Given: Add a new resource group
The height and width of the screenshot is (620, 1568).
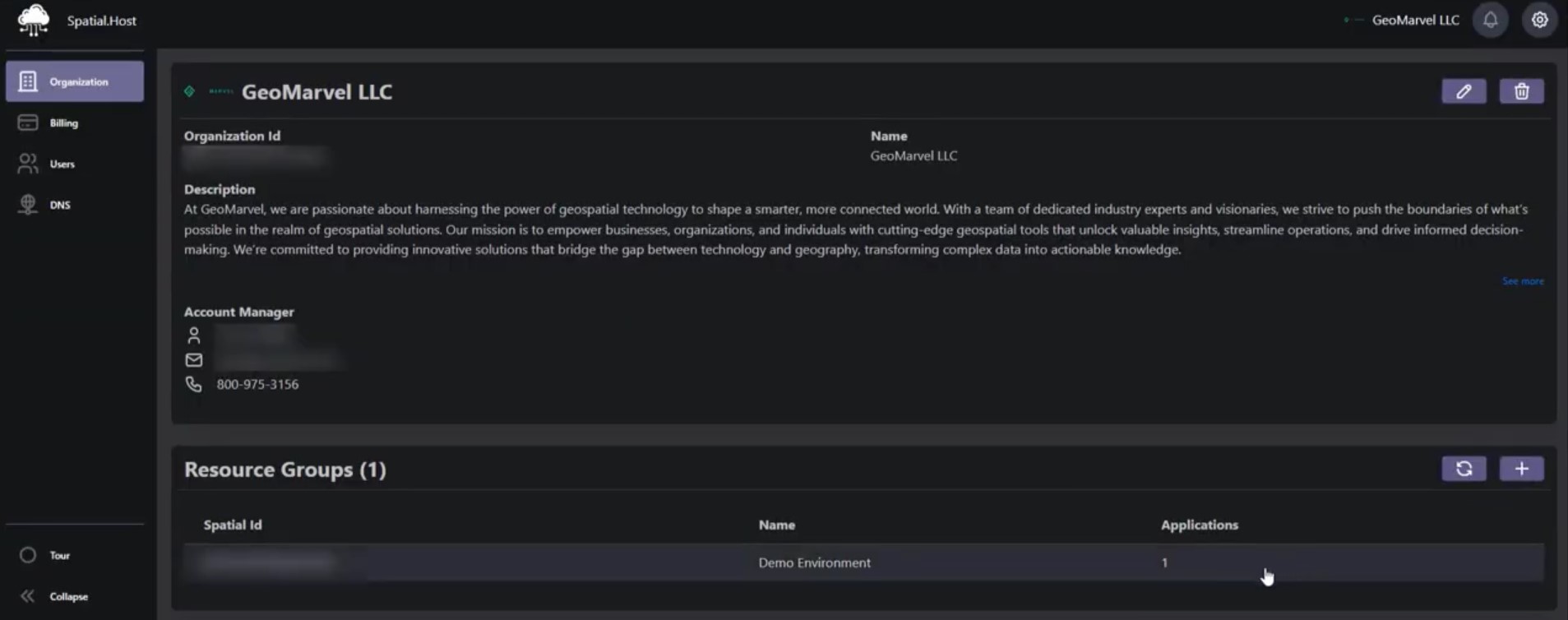Looking at the screenshot, I should click(1521, 469).
